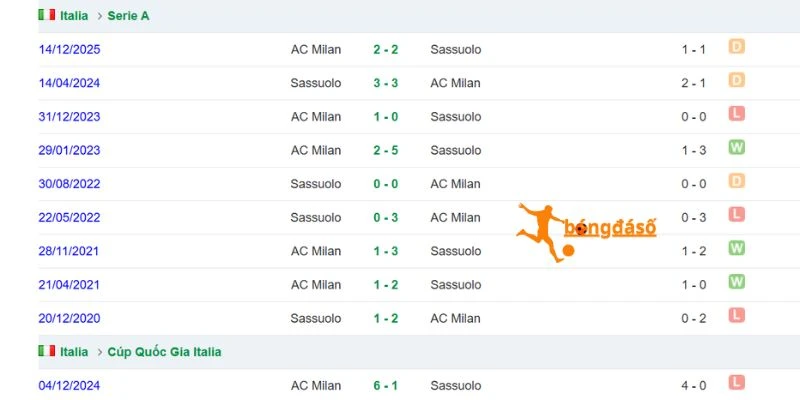Click the L result badge for 22/05/2022
This screenshot has height=400, width=800.
(736, 214)
